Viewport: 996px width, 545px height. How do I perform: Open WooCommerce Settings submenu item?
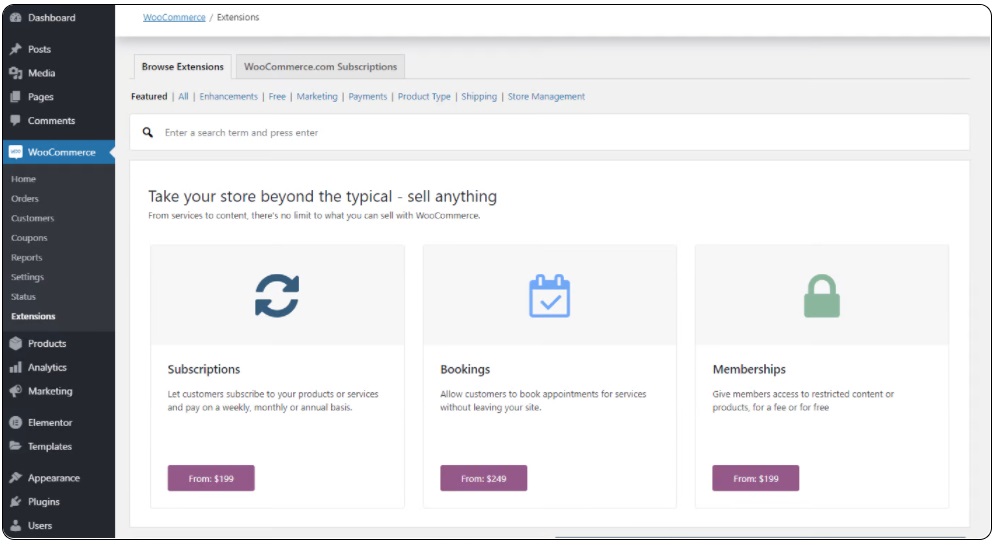point(27,278)
